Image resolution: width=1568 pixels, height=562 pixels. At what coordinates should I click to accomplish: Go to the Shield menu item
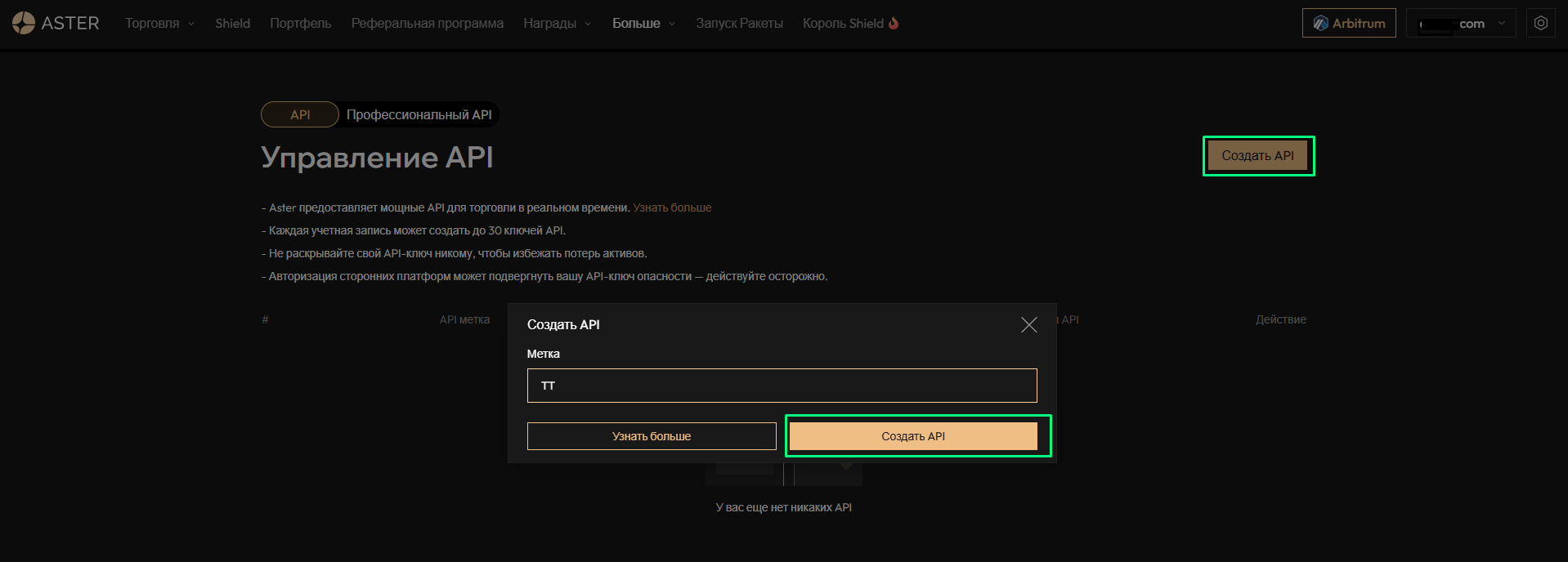click(x=232, y=23)
